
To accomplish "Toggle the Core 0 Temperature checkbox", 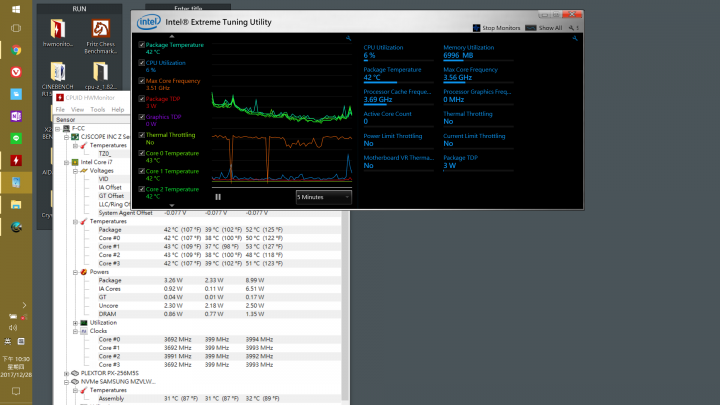I will coord(141,153).
